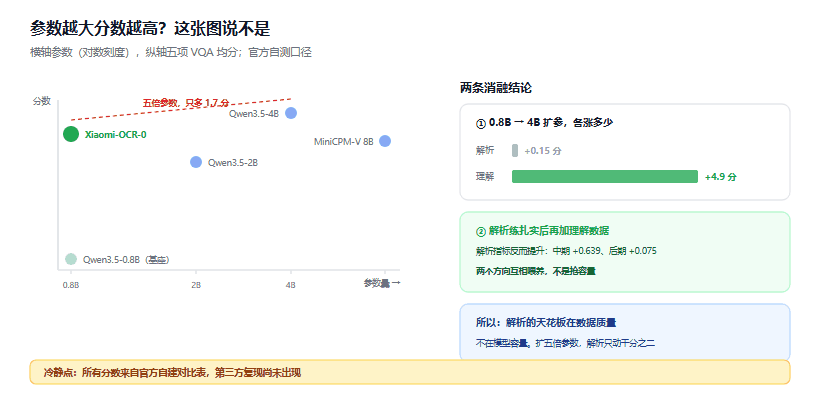Click the Xiaomi-OCR-0 label text
Viewport: 820px width, 396px height.
pos(116,134)
